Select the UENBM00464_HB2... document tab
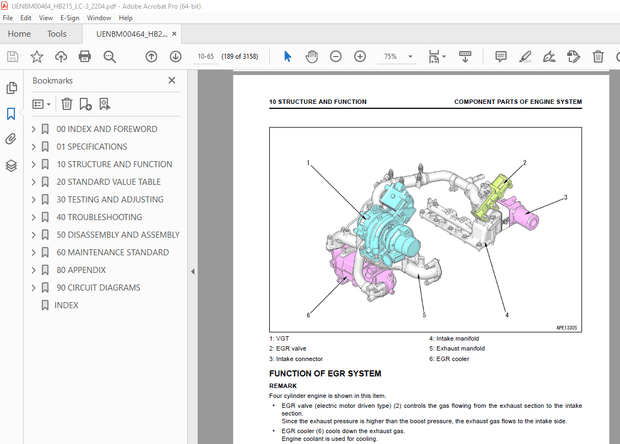 point(131,34)
